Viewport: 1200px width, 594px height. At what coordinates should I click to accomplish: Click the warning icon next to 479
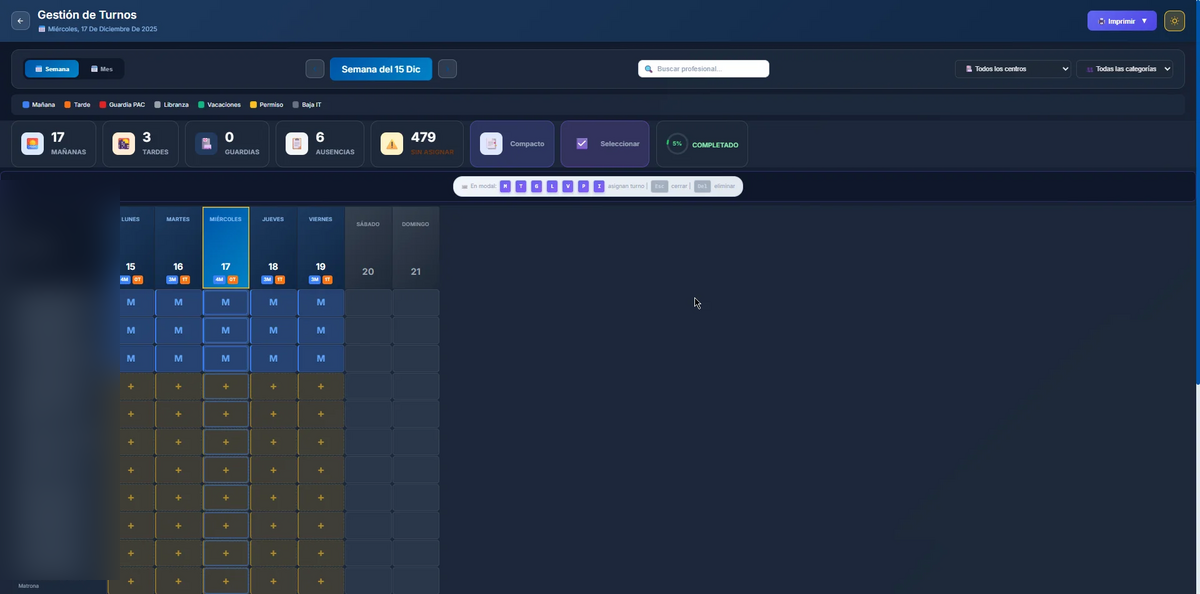[391, 144]
